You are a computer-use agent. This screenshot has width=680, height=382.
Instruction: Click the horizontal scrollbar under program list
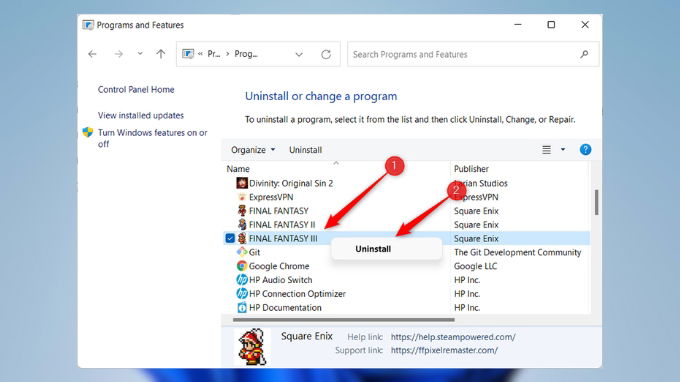point(343,320)
